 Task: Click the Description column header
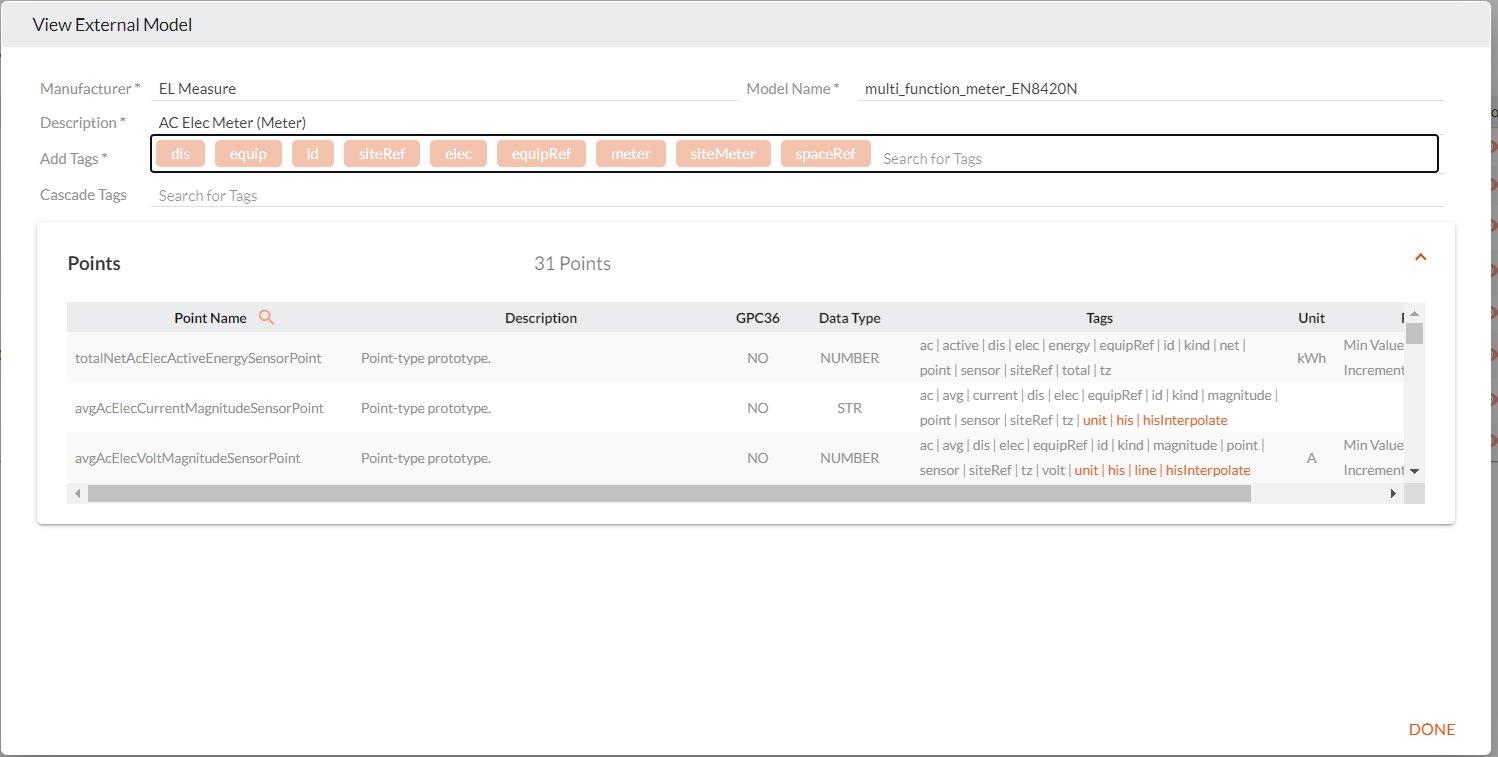point(541,318)
